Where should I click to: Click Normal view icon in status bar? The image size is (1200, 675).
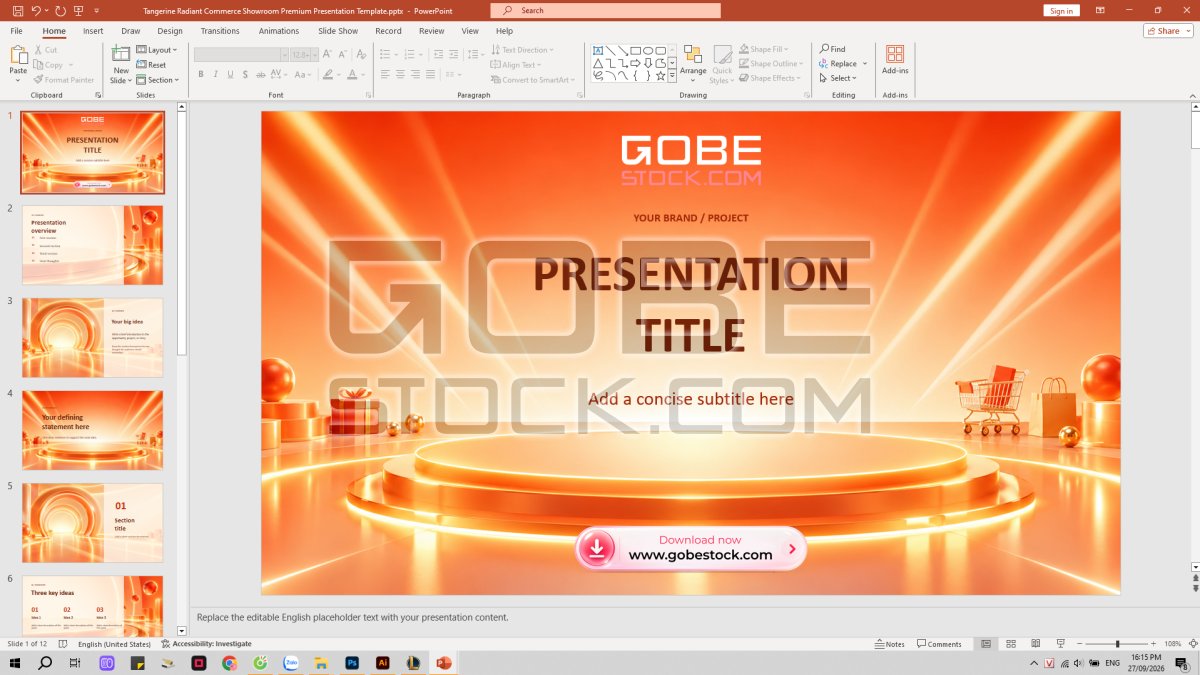[986, 644]
